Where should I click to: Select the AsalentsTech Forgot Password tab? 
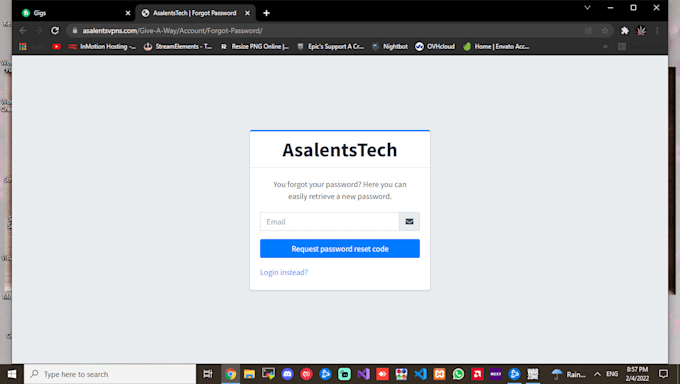(195, 13)
